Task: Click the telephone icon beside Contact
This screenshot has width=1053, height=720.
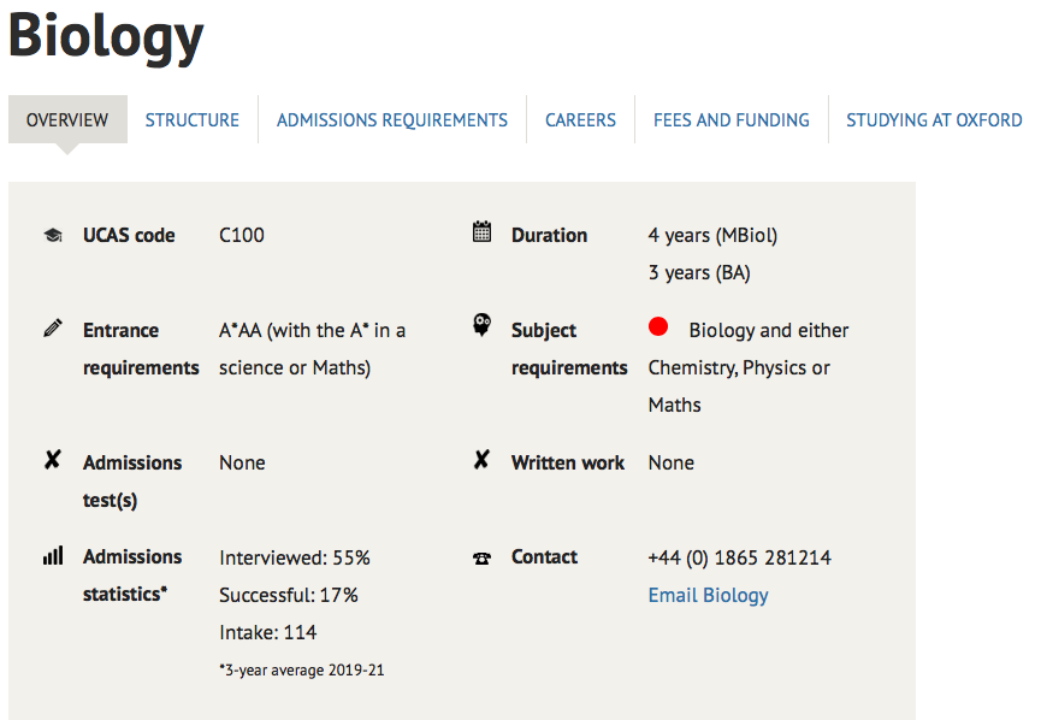Action: [482, 558]
